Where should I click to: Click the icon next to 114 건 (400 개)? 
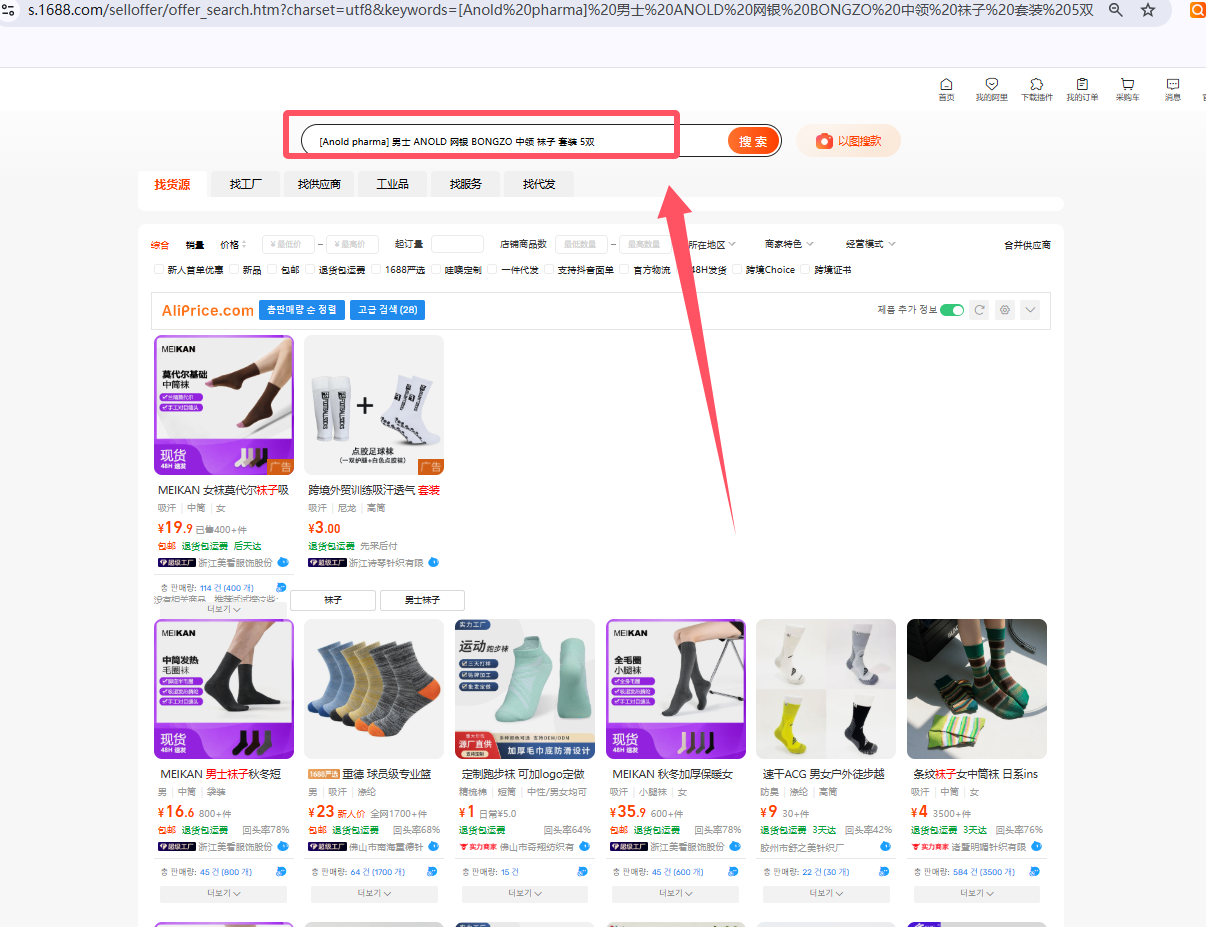[x=281, y=587]
